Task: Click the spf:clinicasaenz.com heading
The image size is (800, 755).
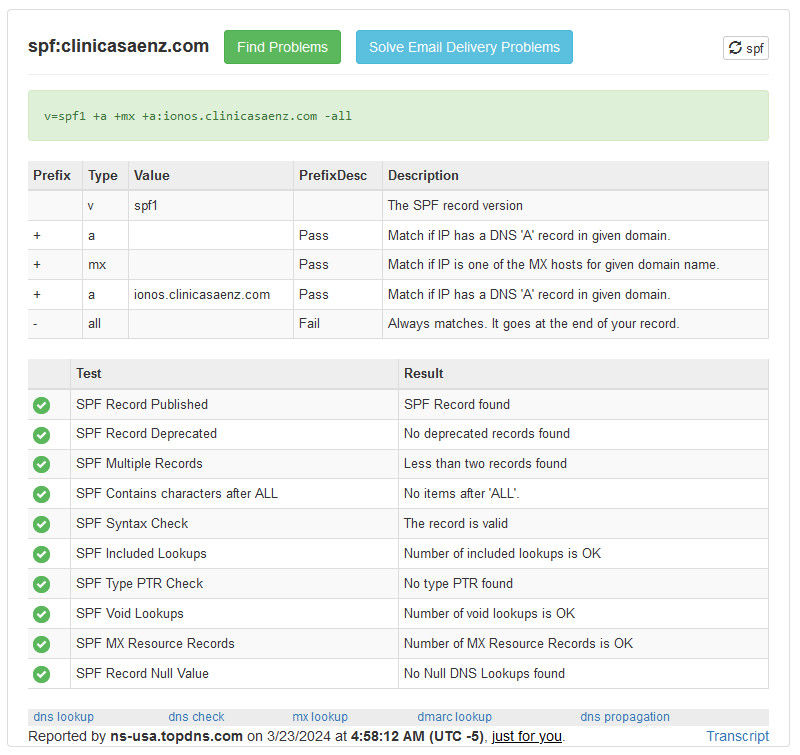Action: [x=118, y=46]
